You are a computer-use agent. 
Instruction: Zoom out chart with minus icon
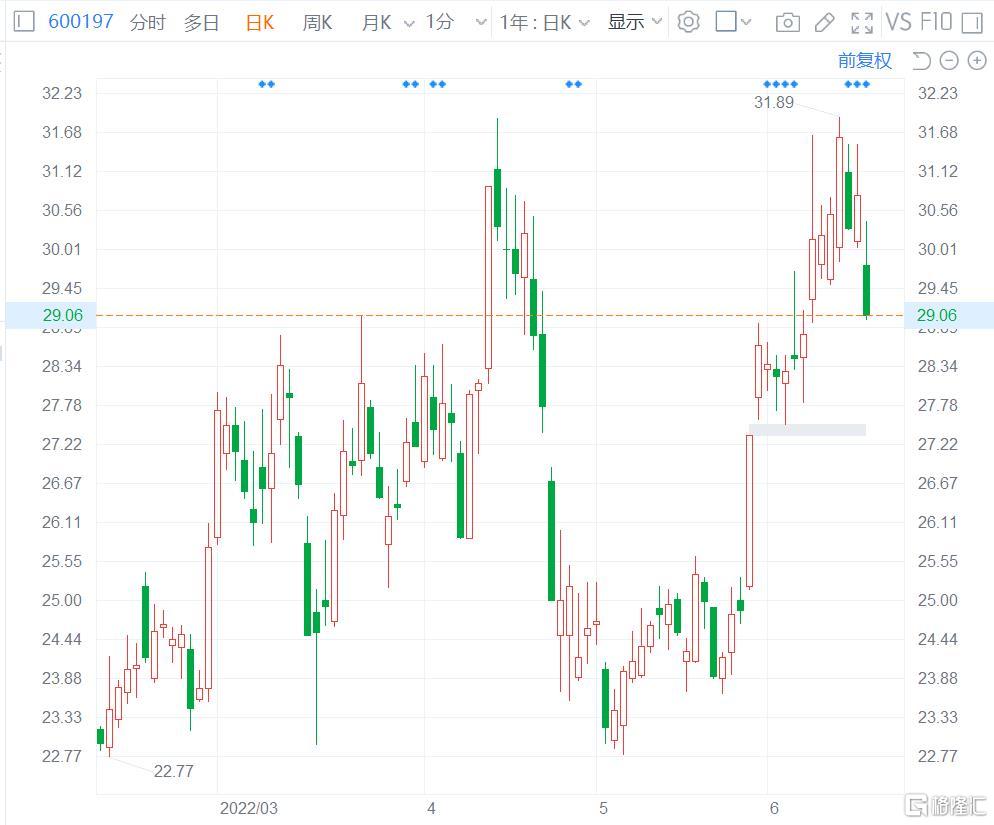tap(949, 61)
